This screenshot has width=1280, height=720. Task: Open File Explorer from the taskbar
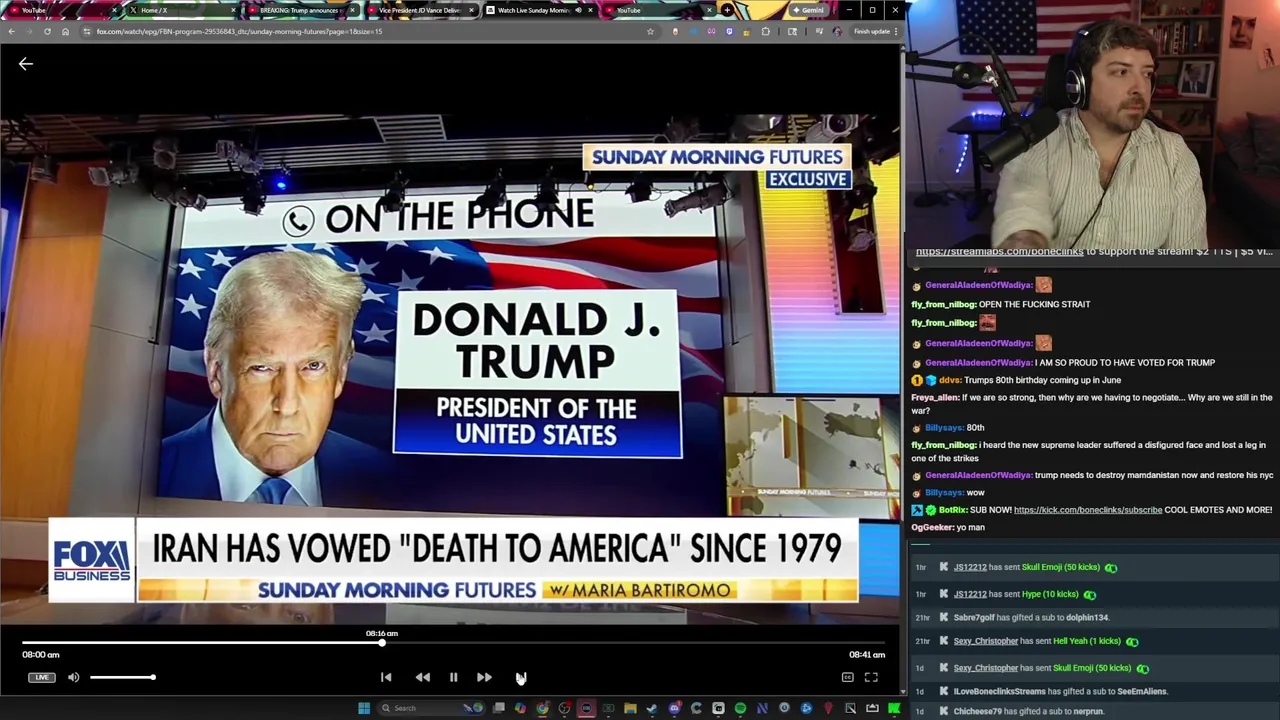[630, 708]
